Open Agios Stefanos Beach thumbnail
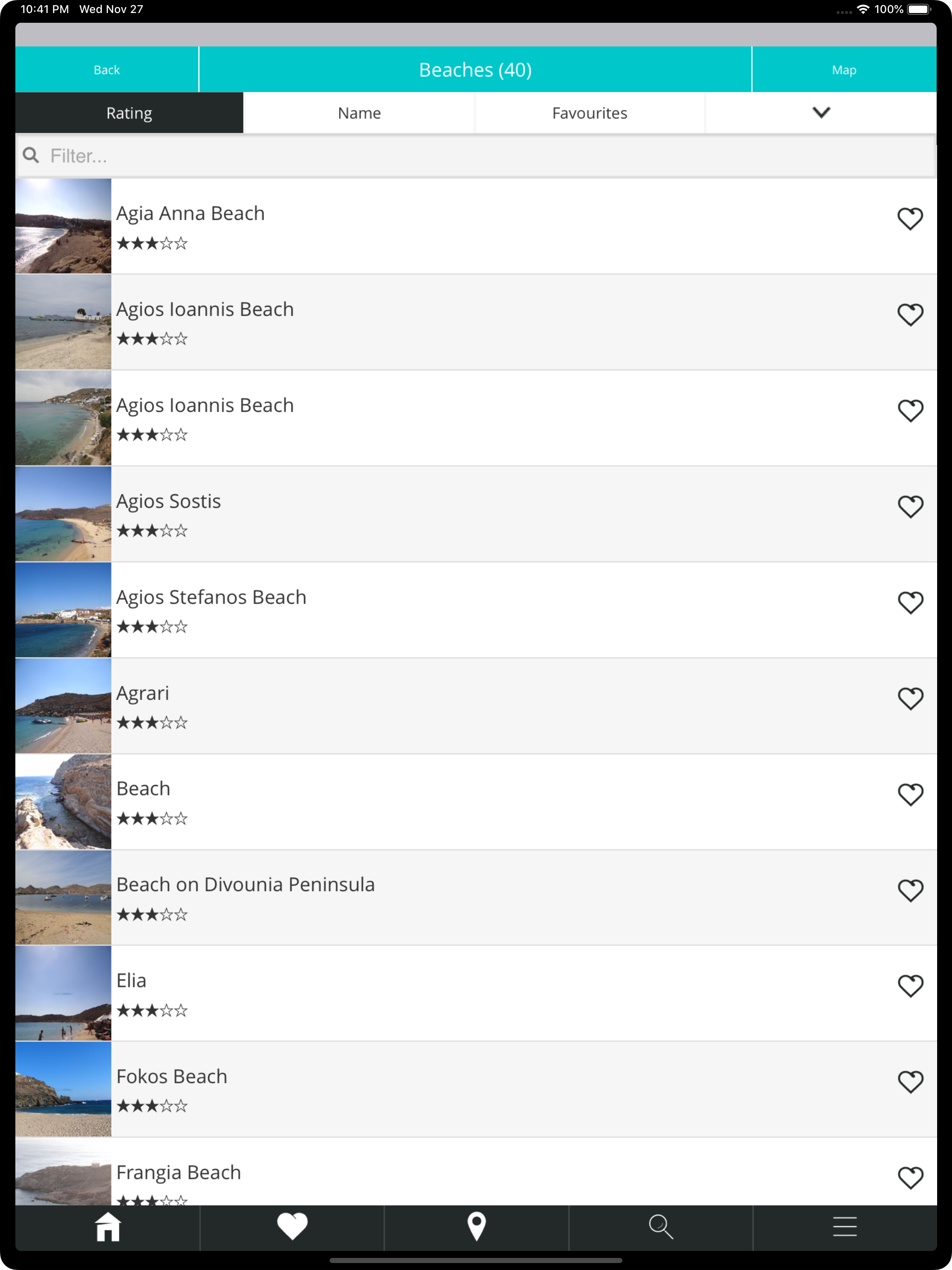This screenshot has width=952, height=1270. pos(63,610)
